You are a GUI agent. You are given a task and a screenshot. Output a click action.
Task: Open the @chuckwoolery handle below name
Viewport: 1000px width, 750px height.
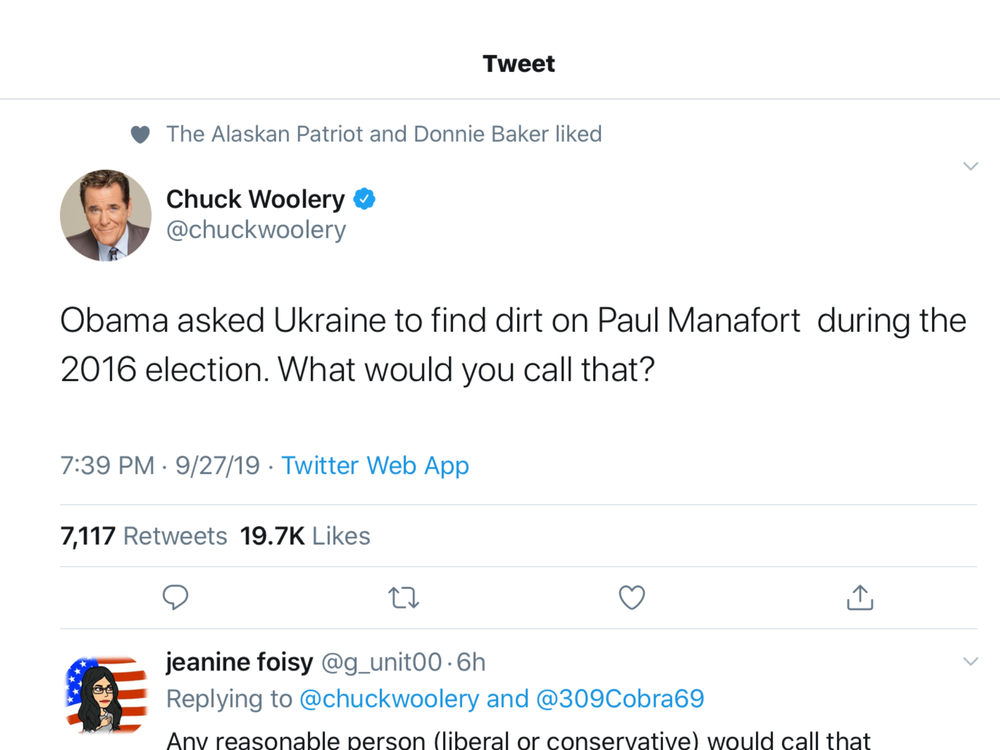pos(256,230)
